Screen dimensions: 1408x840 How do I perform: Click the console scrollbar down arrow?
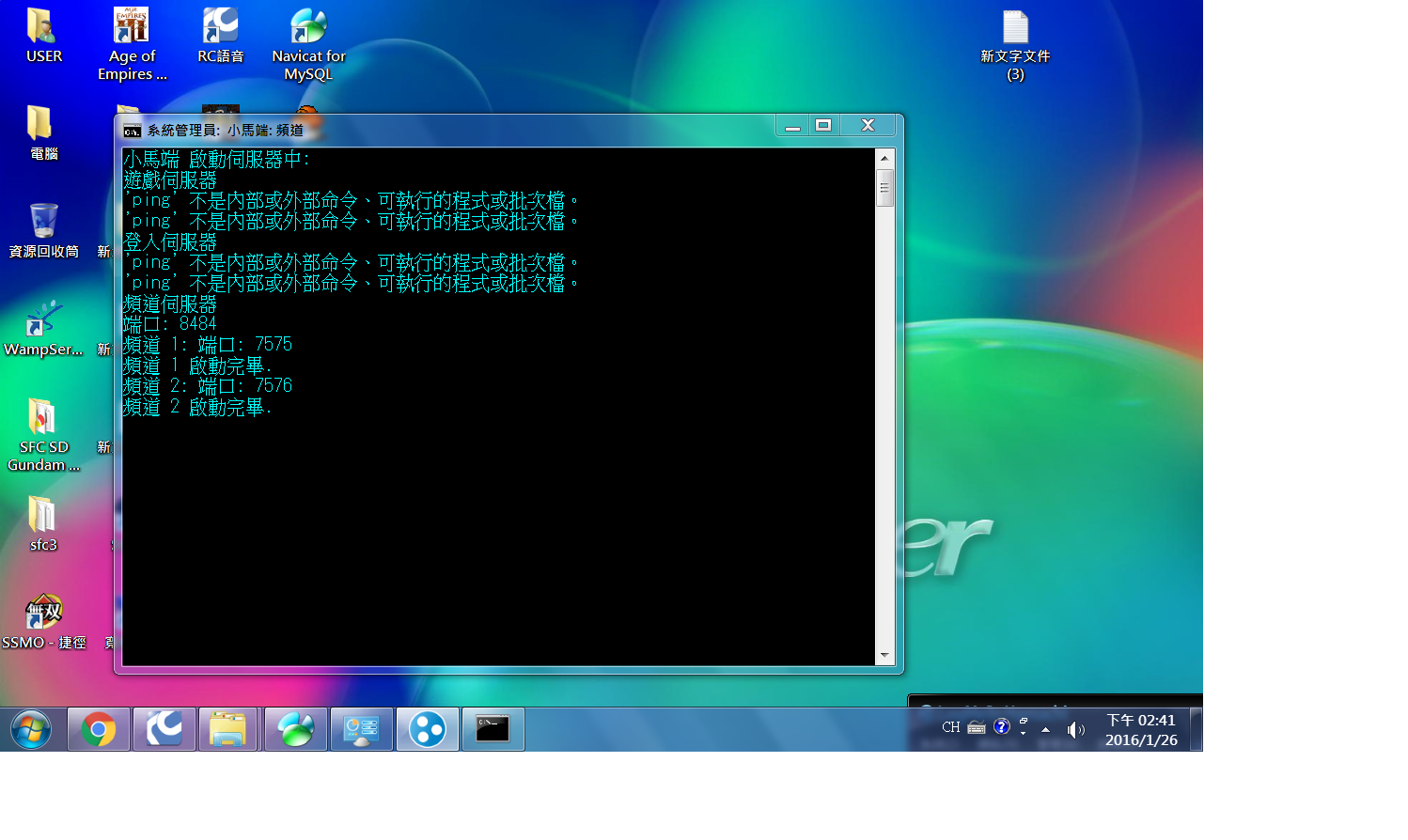click(884, 655)
